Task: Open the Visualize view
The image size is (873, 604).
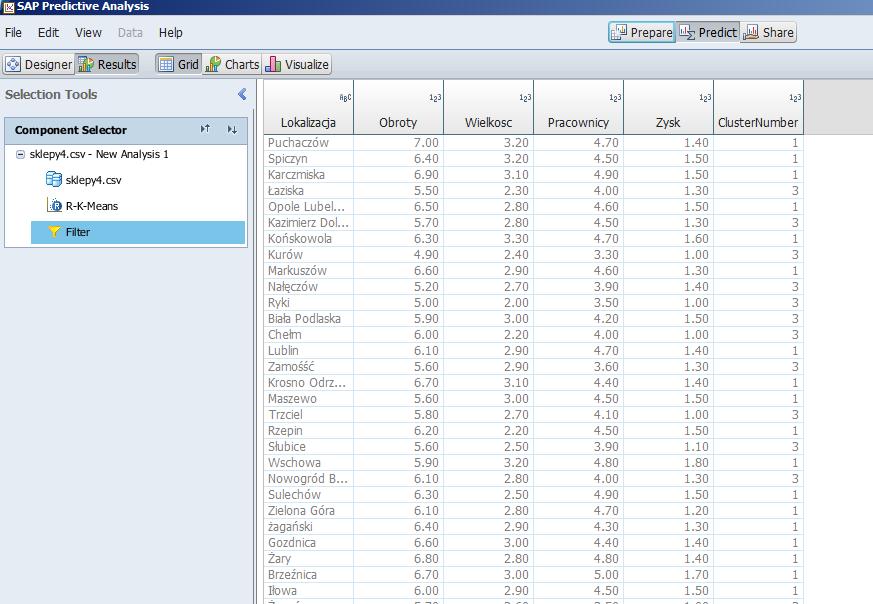Action: [x=297, y=65]
